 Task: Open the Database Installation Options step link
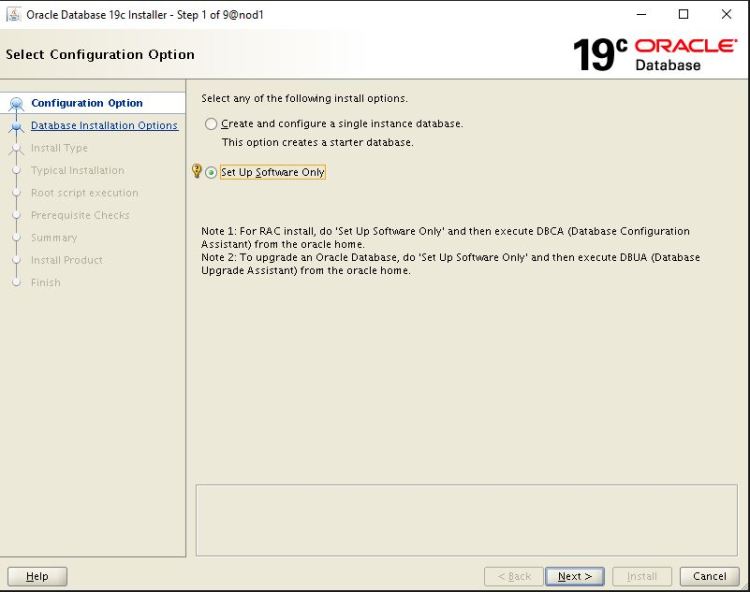(x=104, y=126)
